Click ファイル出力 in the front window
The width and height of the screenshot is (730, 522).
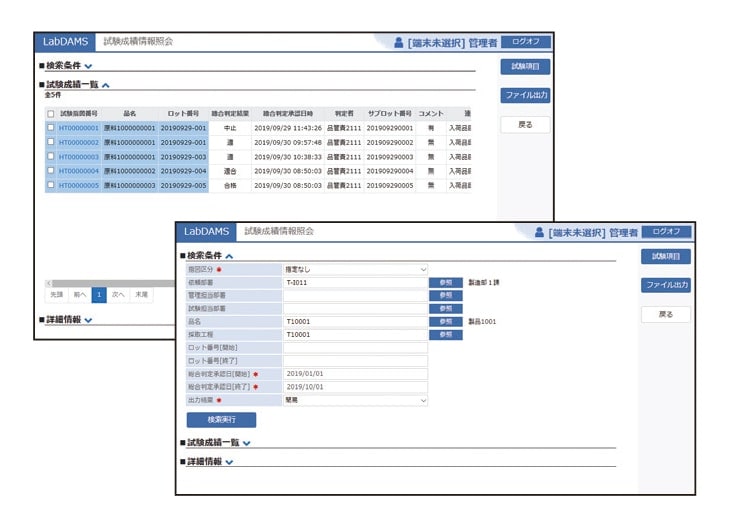[x=665, y=285]
